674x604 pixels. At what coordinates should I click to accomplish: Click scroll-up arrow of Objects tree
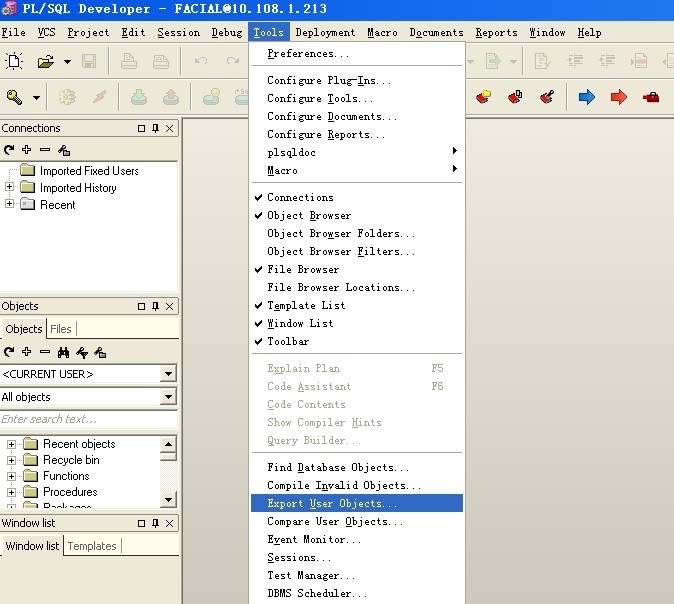pyautogui.click(x=168, y=444)
